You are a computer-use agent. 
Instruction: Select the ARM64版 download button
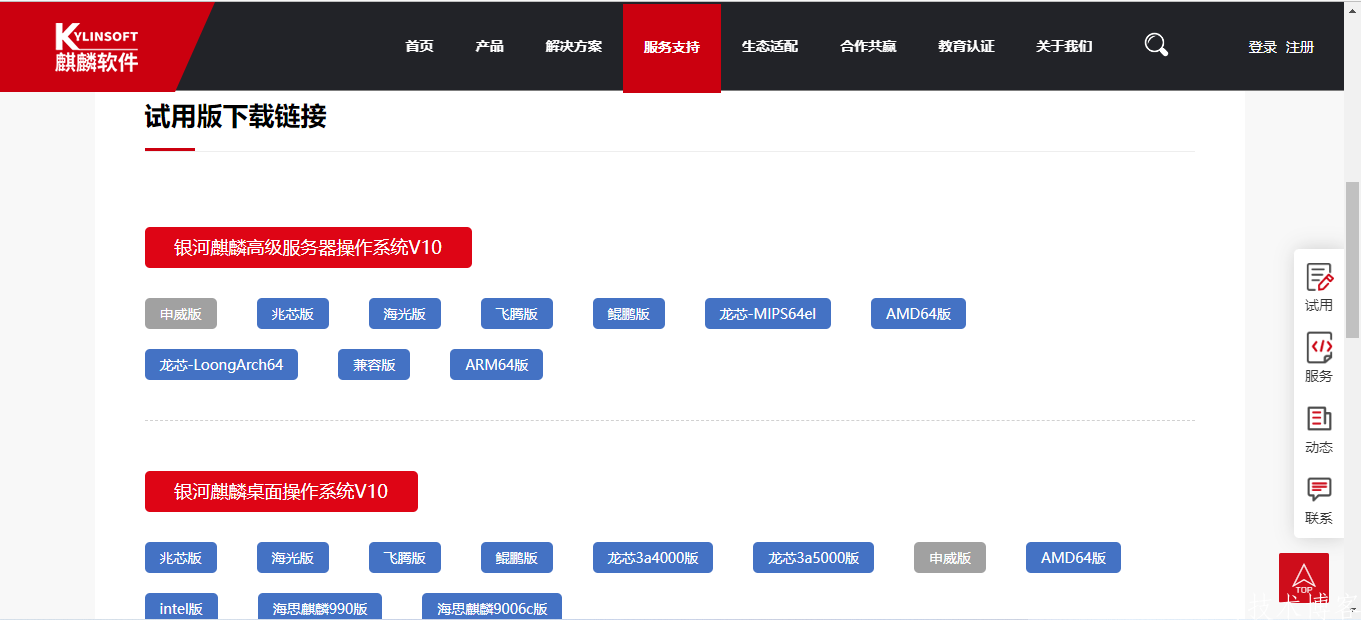(496, 365)
